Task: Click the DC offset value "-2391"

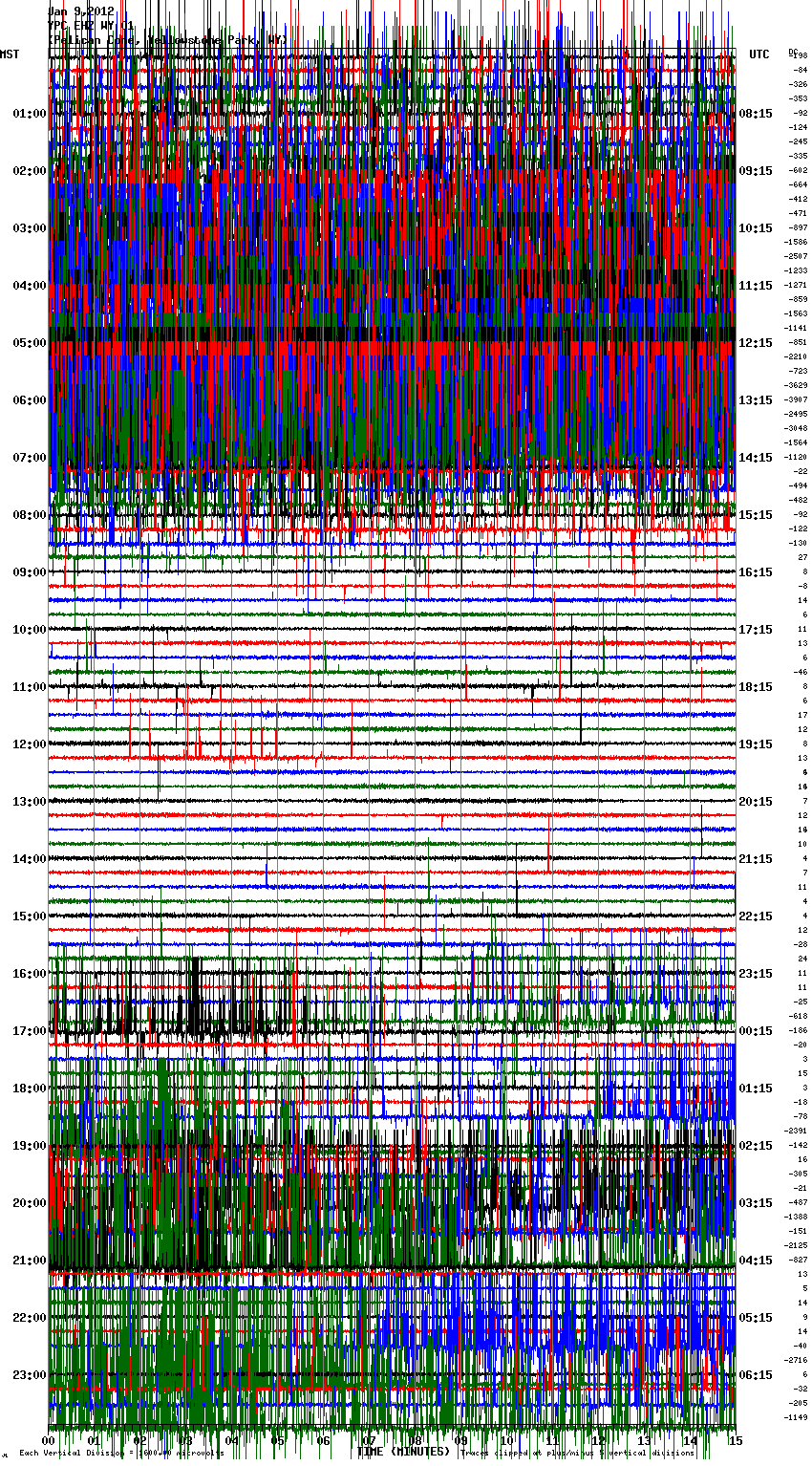Action: point(796,1131)
